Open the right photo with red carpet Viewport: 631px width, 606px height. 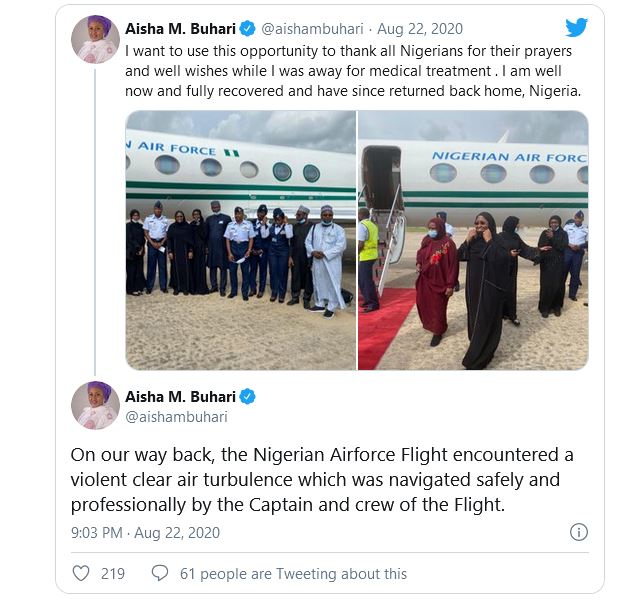click(473, 240)
